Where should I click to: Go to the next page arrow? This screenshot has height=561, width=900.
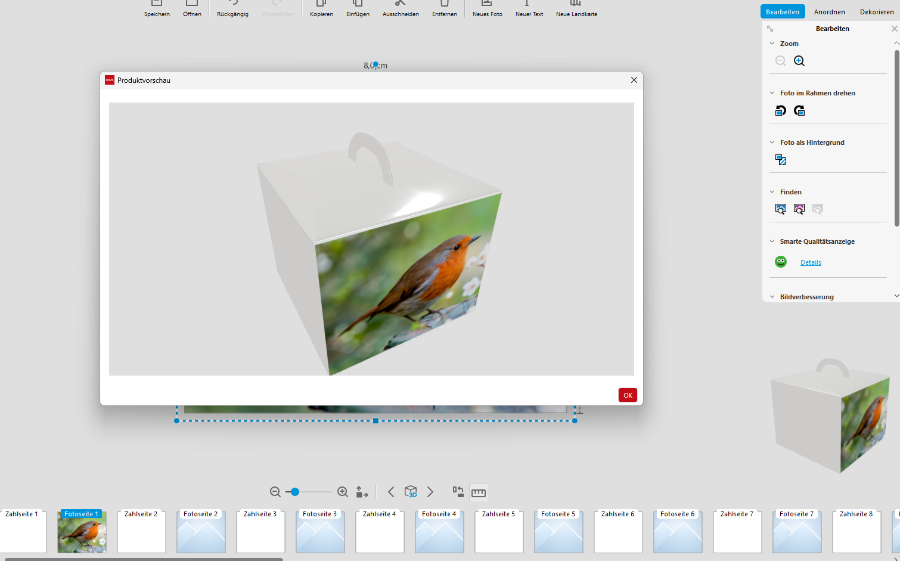coord(430,492)
